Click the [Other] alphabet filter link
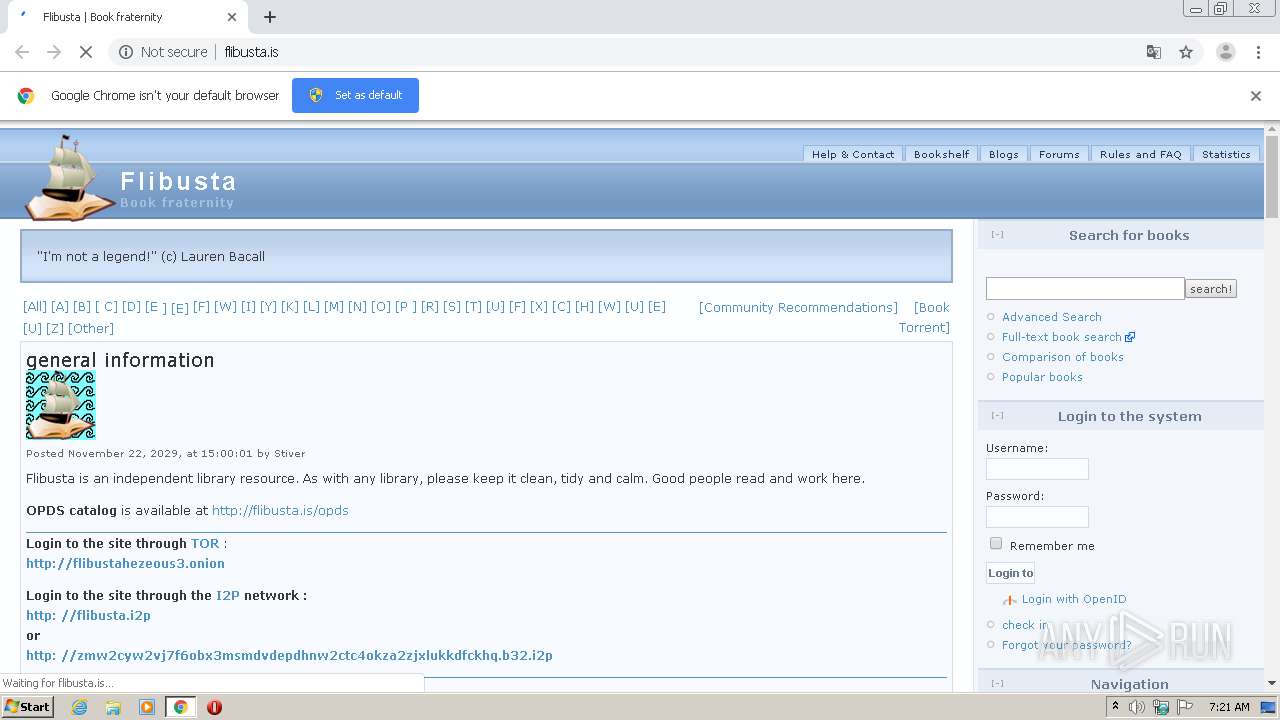The width and height of the screenshot is (1280, 720). click(91, 328)
